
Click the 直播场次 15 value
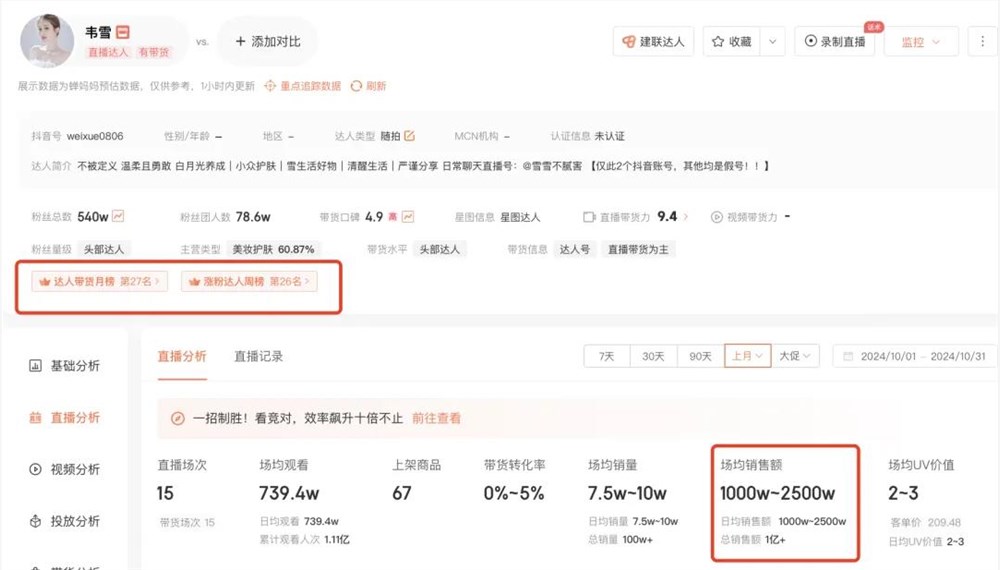165,493
